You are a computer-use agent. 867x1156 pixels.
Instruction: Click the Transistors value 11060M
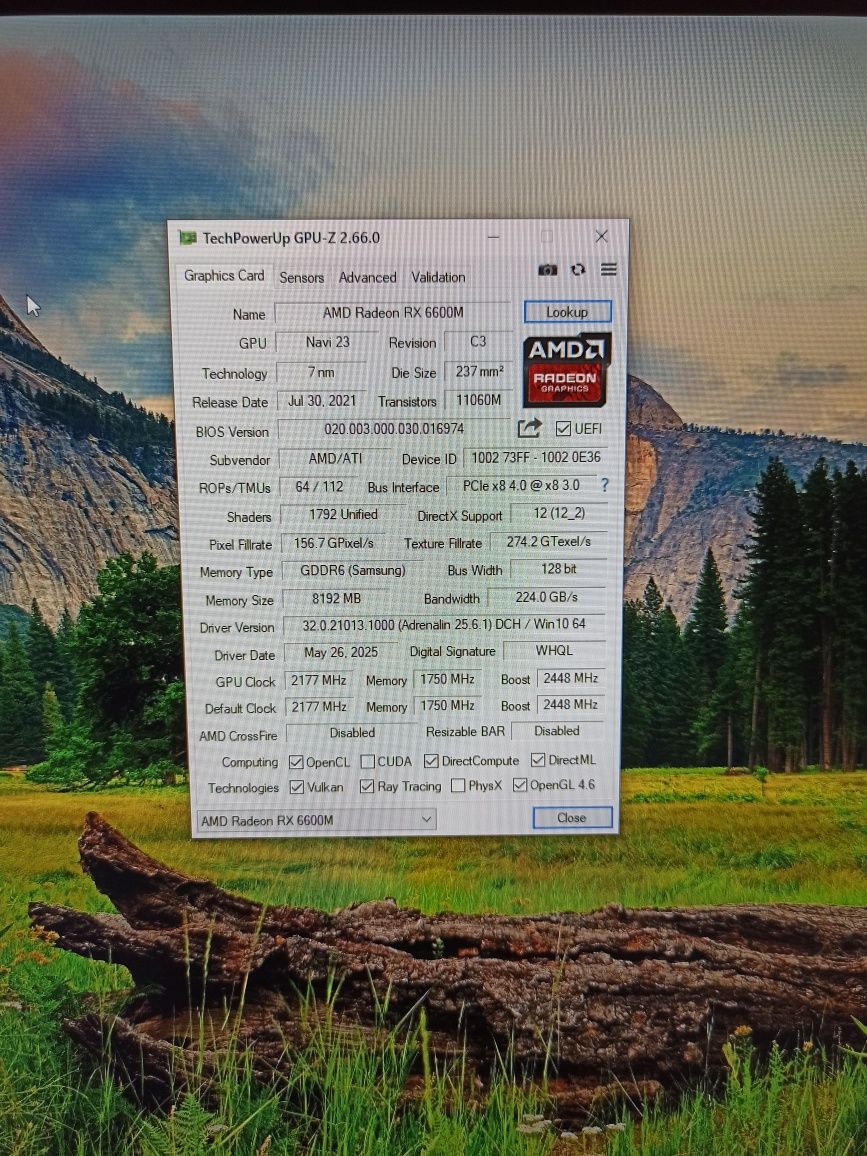tap(478, 400)
